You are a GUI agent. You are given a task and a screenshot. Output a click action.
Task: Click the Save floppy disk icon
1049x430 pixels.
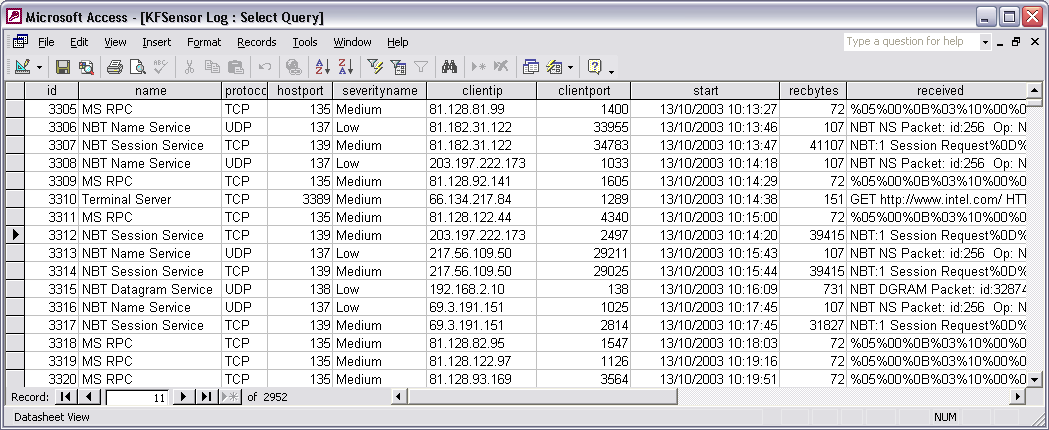point(63,67)
